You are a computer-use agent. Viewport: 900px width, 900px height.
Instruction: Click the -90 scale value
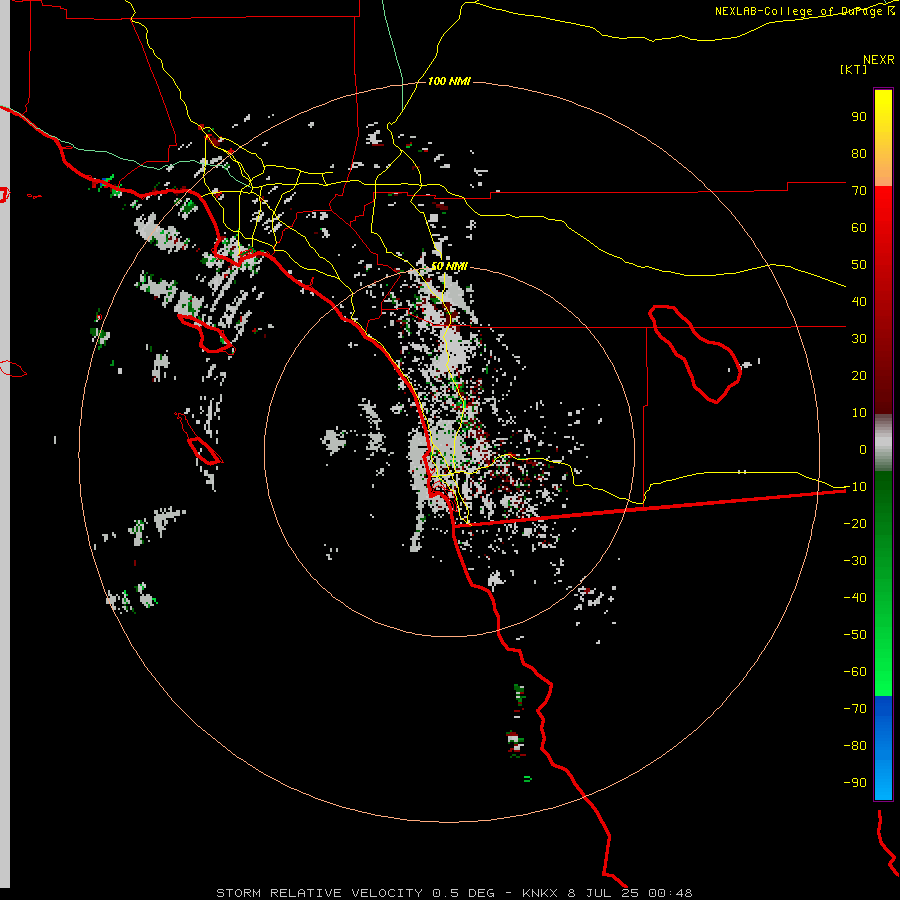point(855,783)
